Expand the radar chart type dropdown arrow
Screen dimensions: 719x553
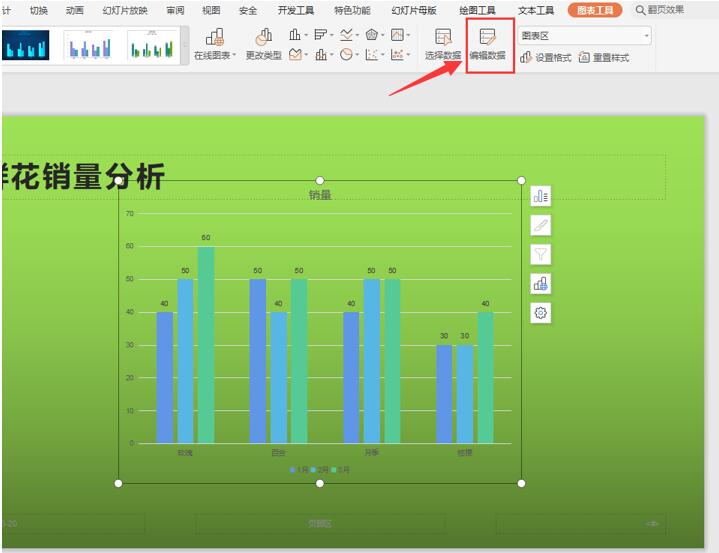point(382,35)
